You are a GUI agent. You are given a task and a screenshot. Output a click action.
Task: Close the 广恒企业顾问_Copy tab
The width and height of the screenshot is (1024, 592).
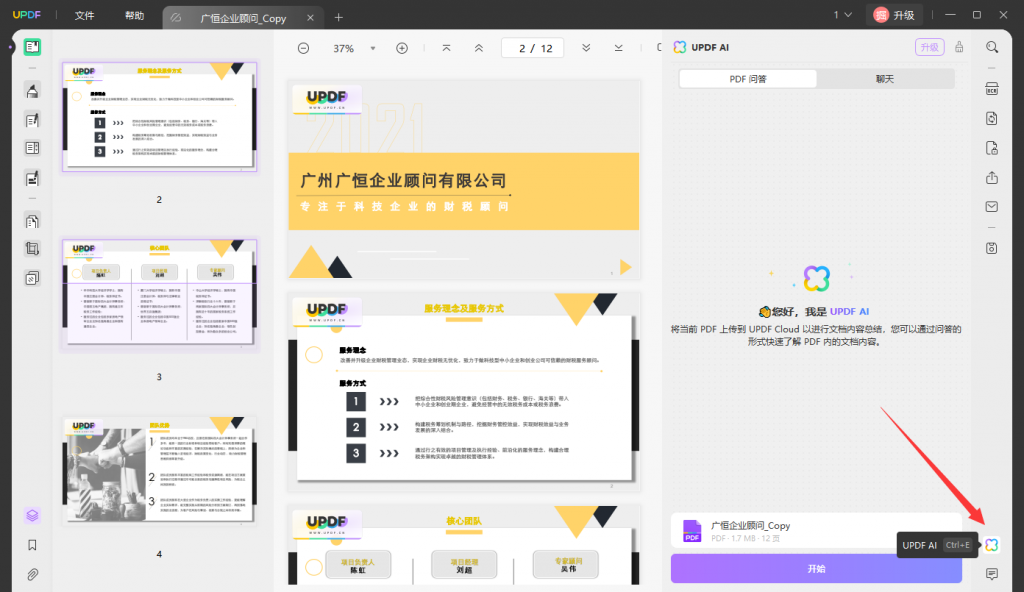(310, 18)
